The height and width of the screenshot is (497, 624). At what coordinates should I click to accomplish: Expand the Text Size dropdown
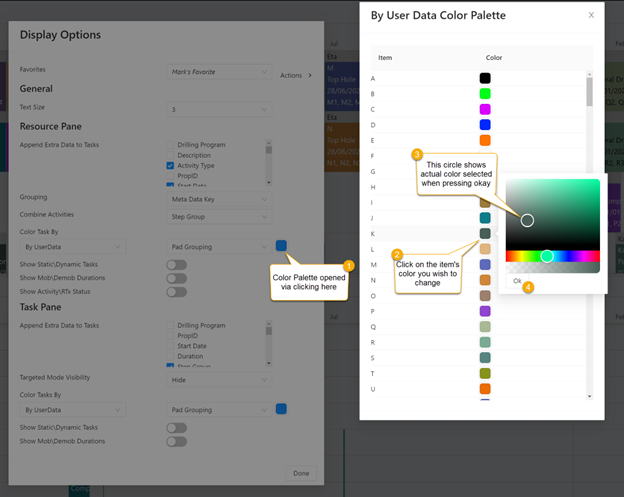pos(219,109)
